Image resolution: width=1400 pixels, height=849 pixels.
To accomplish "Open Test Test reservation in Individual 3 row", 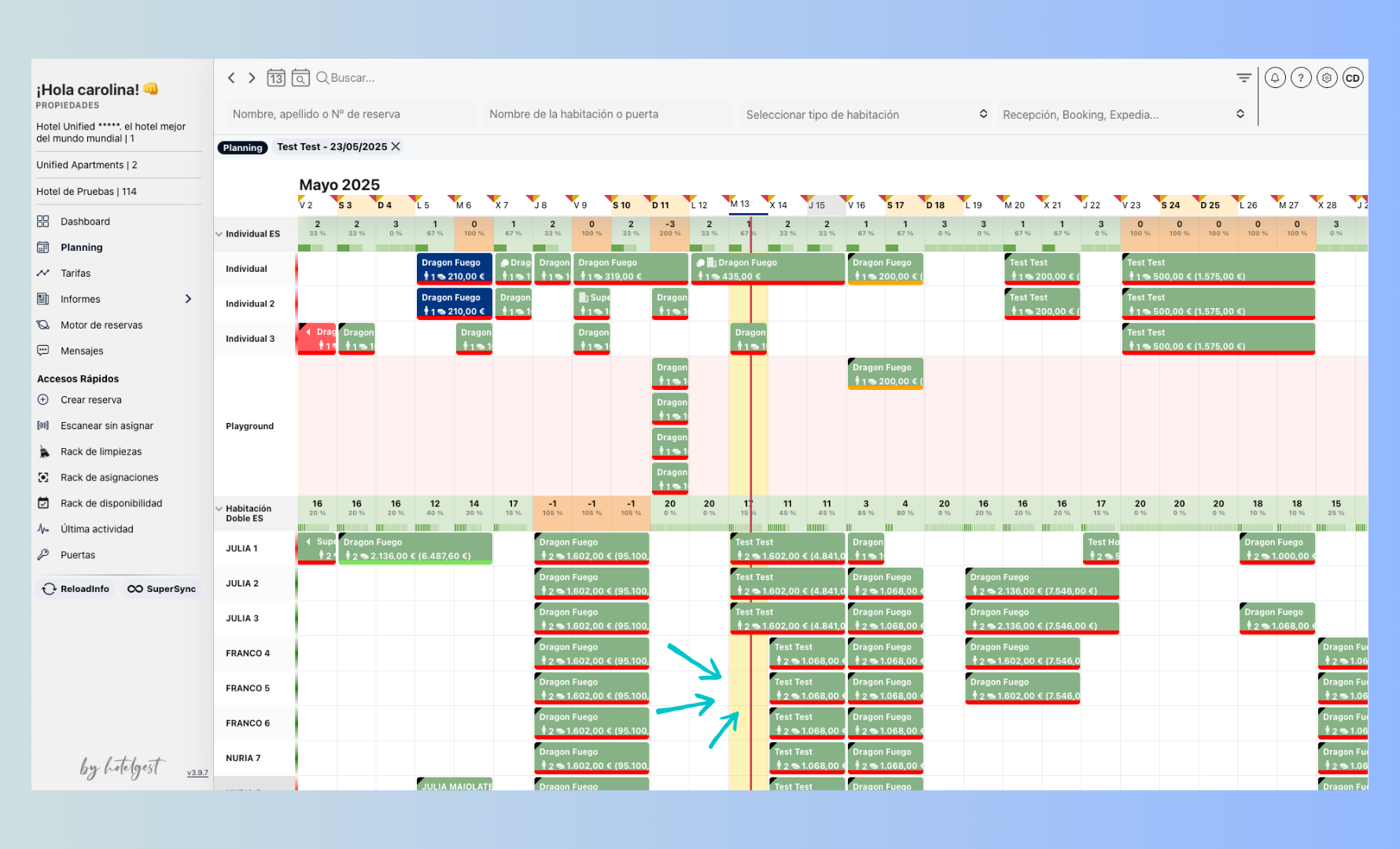I will click(x=1218, y=339).
